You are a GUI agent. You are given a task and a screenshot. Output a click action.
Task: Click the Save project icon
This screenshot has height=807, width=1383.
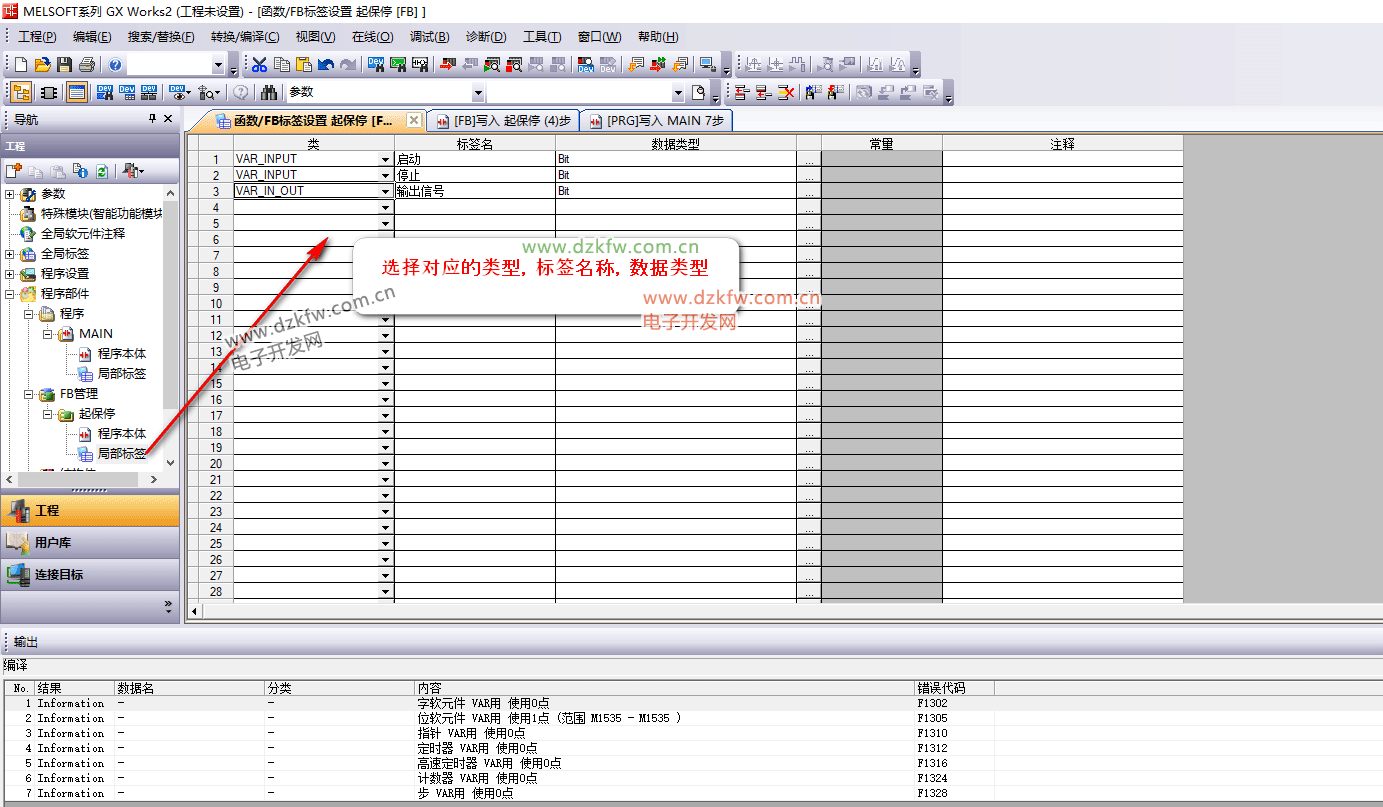(64, 65)
